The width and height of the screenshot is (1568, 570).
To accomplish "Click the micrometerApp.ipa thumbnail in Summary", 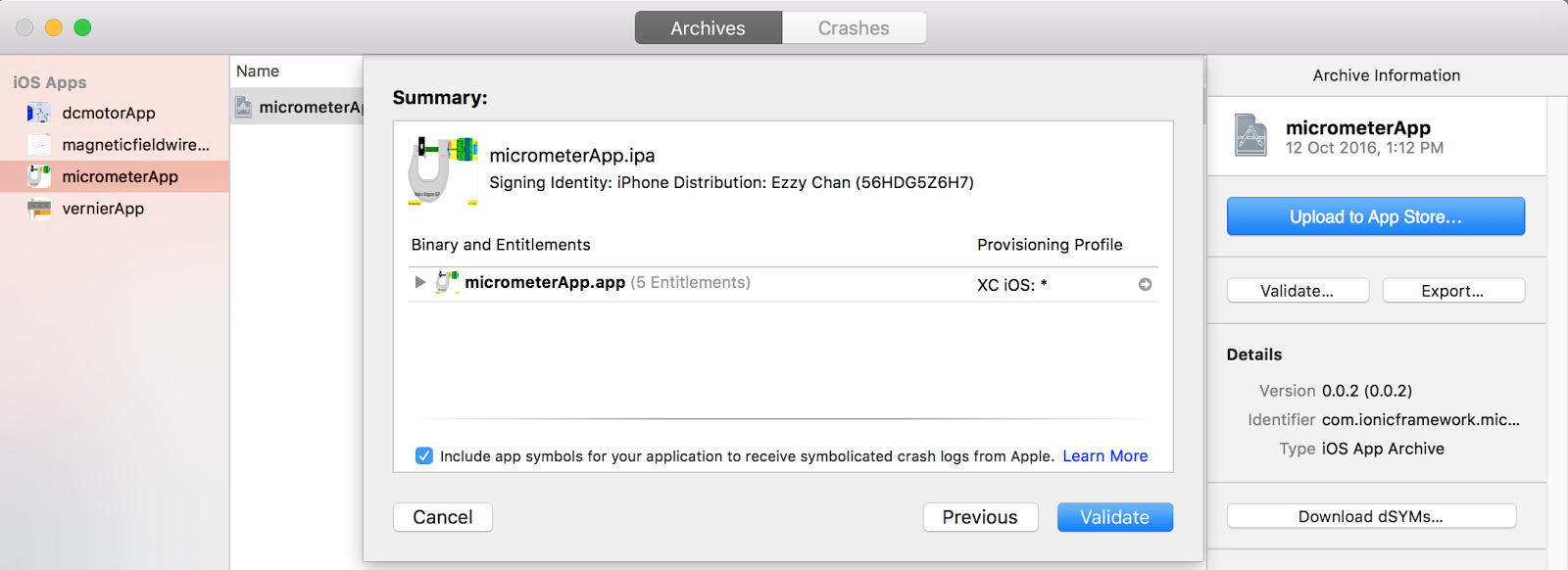I will coord(442,170).
